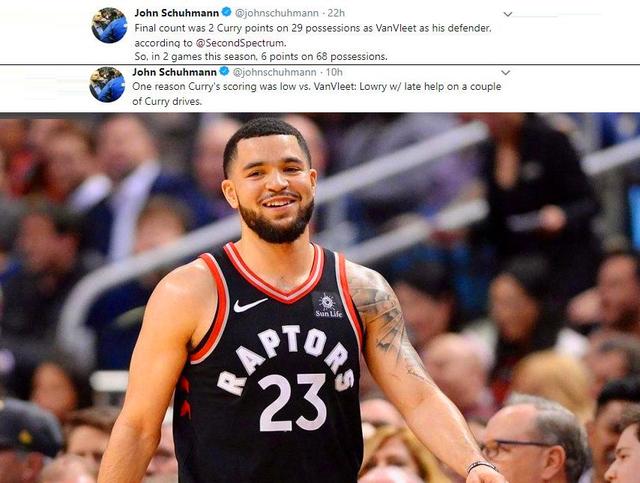Open the 22h timestamp link

point(336,13)
